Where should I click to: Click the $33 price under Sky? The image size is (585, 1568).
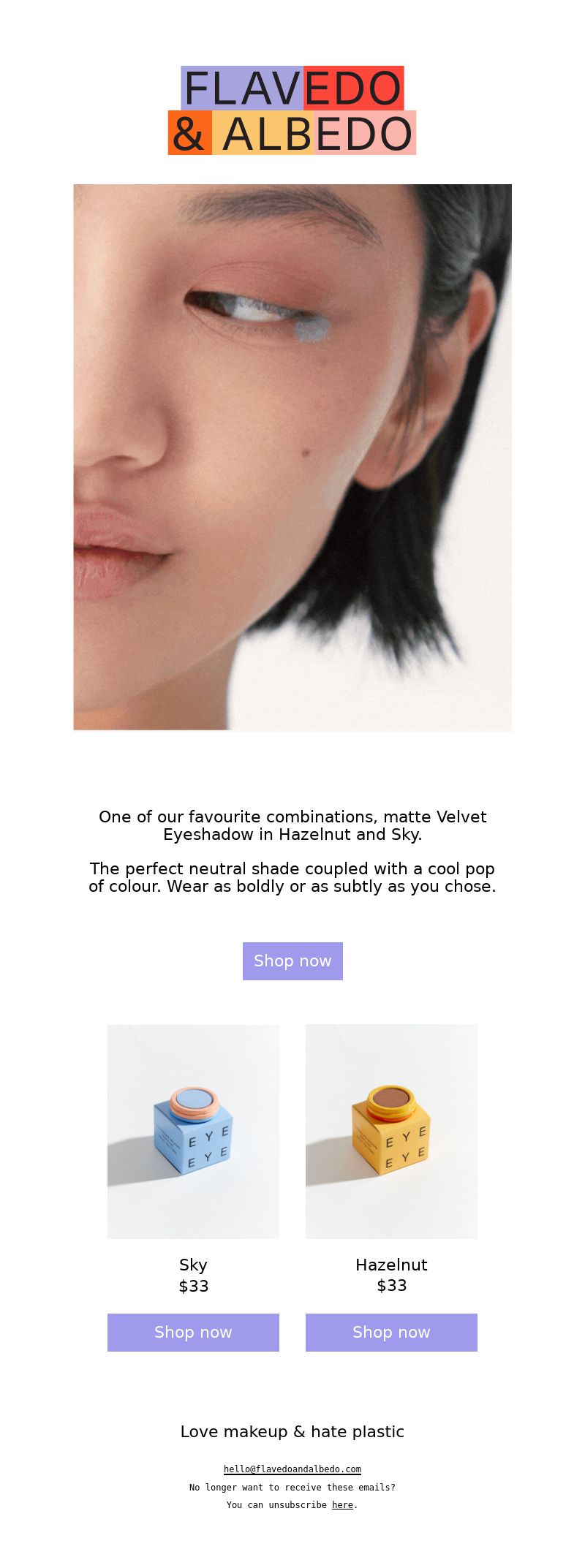(193, 1285)
